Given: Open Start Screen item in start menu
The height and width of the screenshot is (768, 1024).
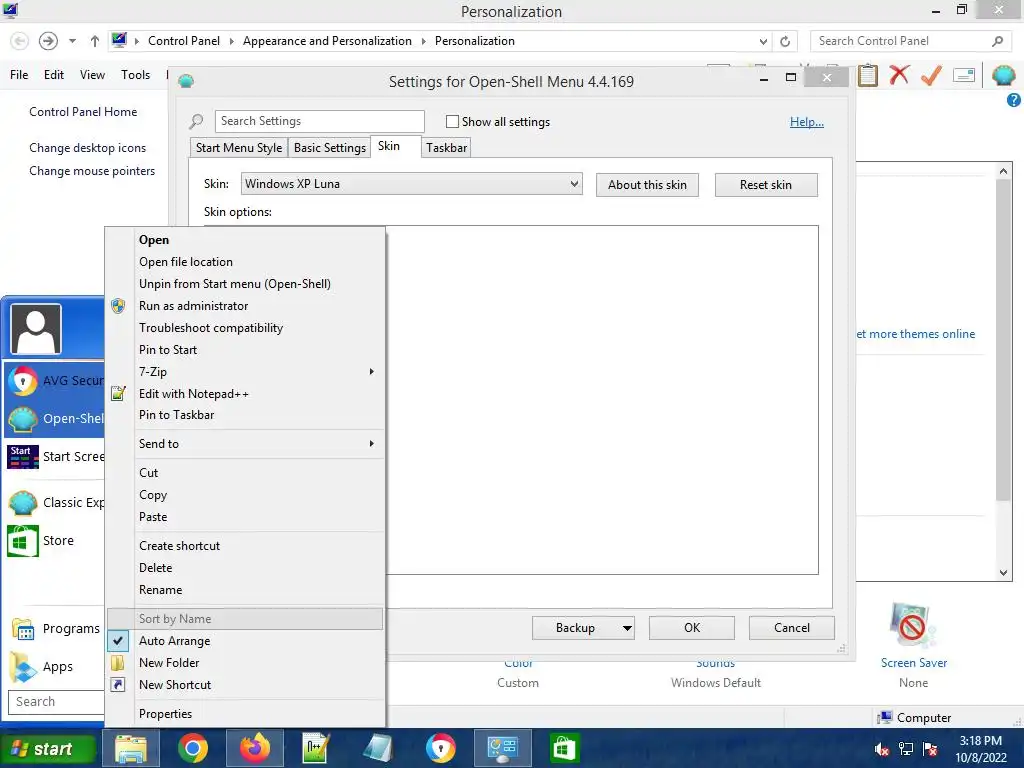Looking at the screenshot, I should (x=55, y=456).
